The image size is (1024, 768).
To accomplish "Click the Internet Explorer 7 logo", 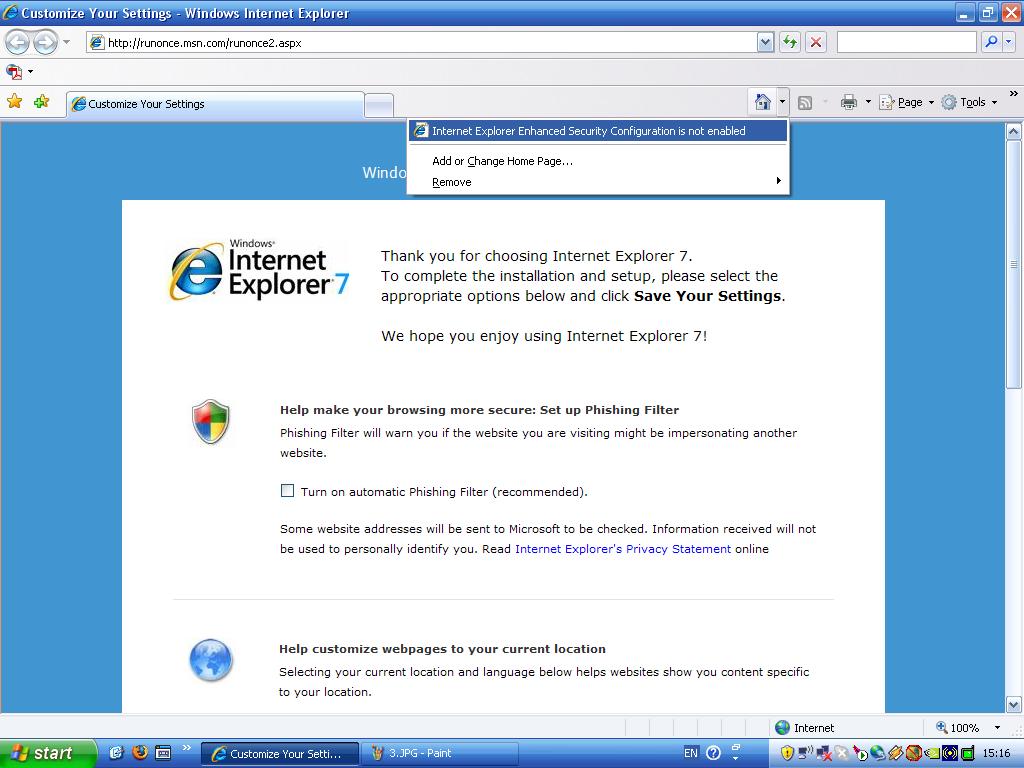I will 259,270.
